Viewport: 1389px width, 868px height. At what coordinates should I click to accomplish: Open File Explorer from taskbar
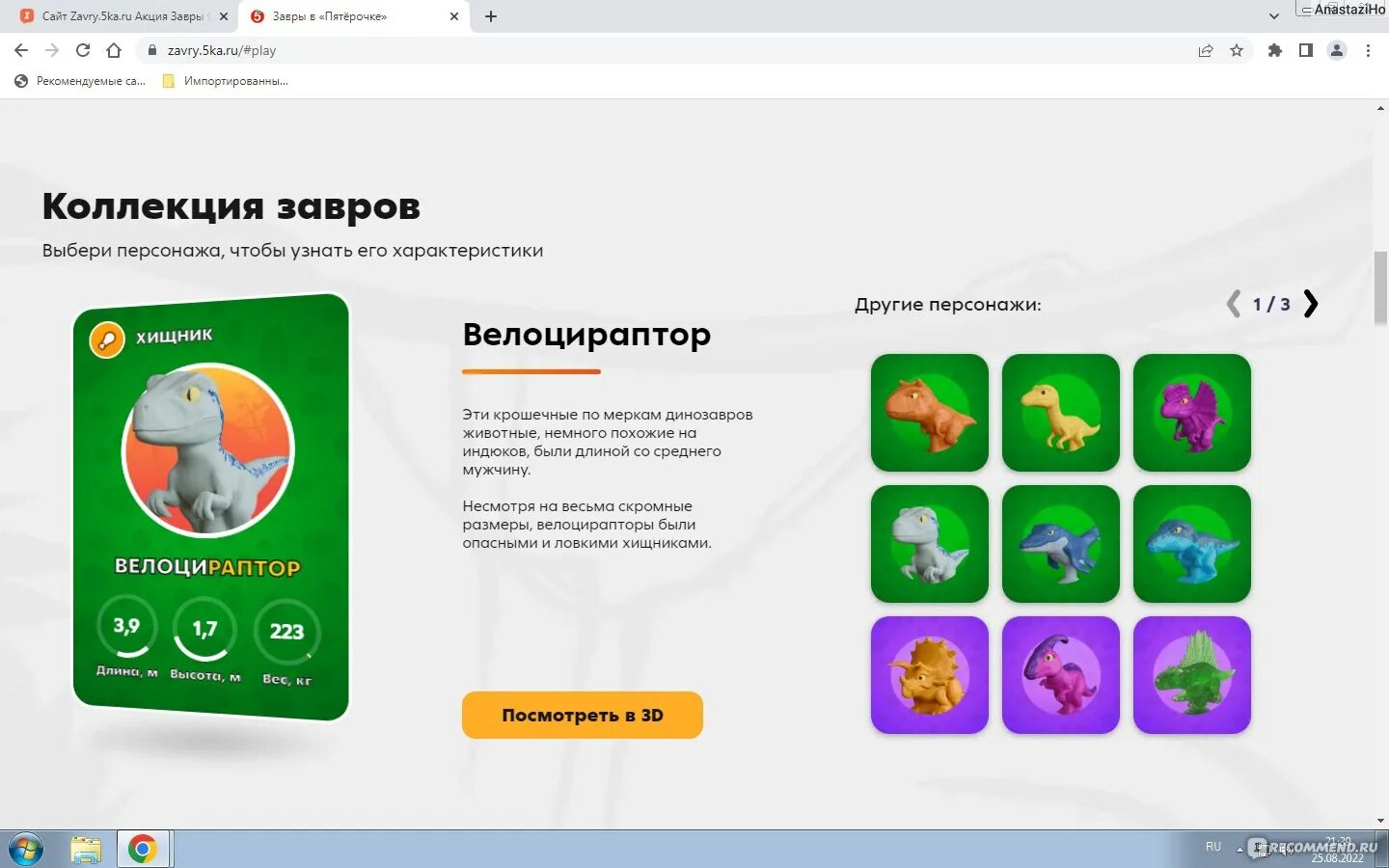pyautogui.click(x=86, y=850)
